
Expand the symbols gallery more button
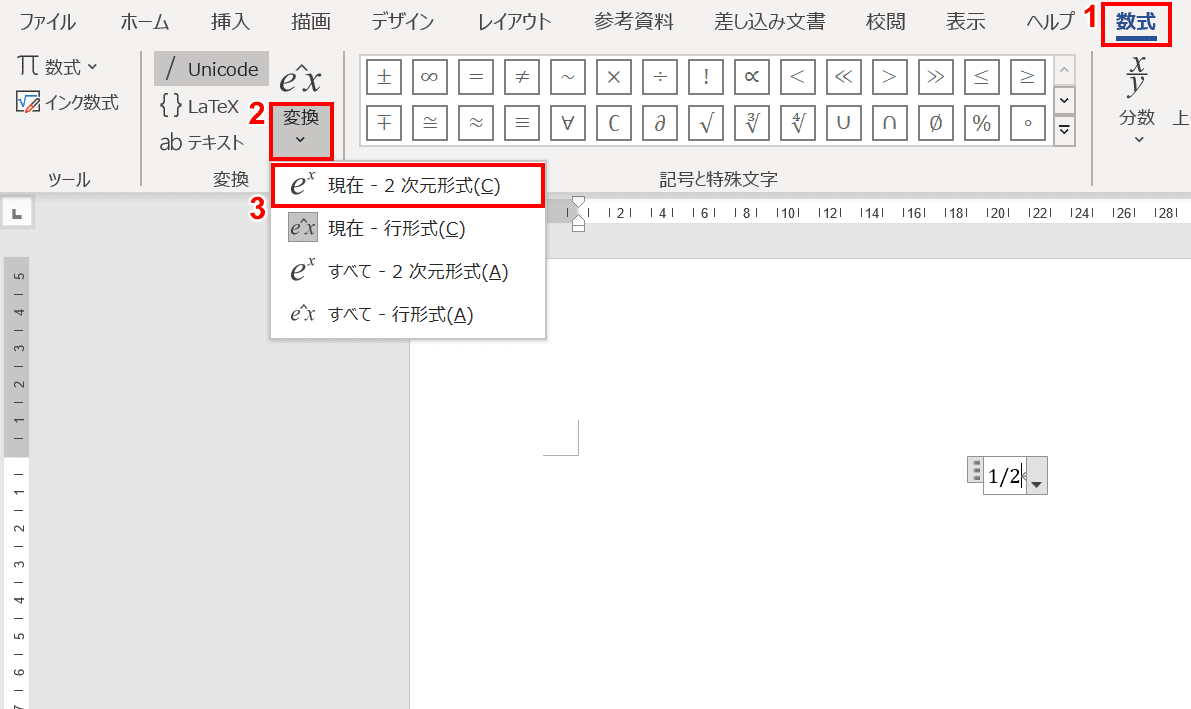[x=1064, y=131]
